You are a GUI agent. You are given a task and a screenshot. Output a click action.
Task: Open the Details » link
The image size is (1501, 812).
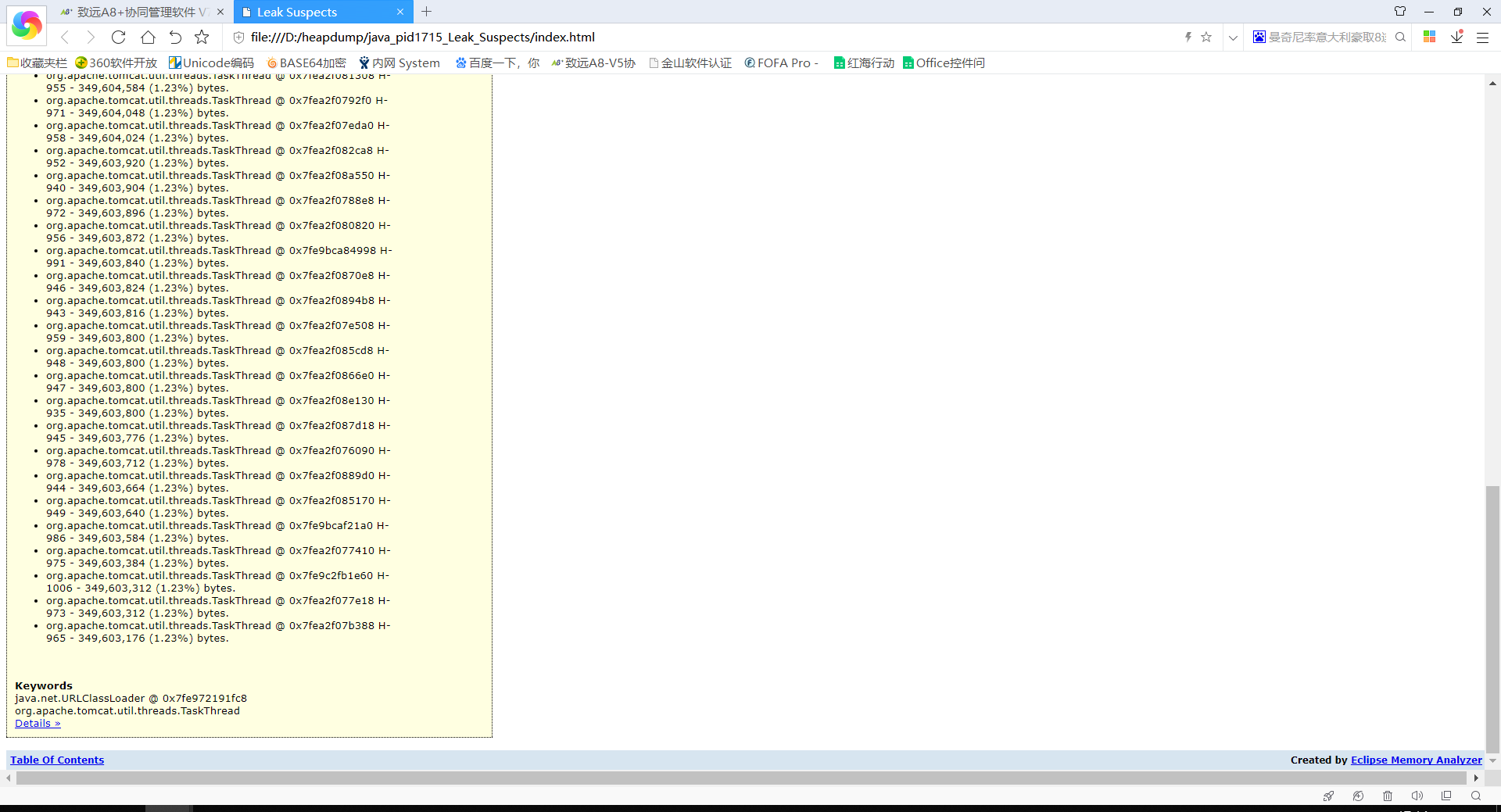38,723
